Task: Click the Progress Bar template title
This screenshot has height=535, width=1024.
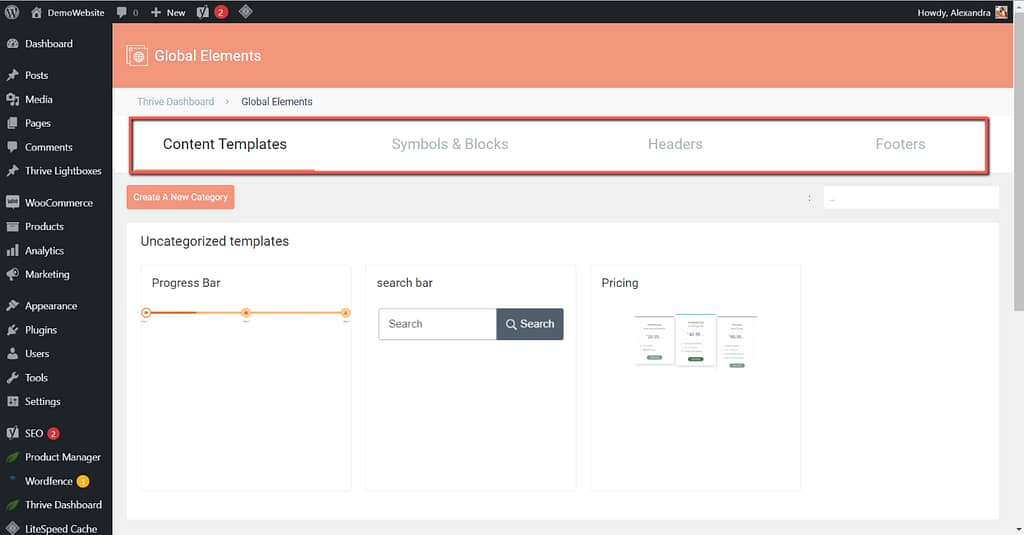Action: click(x=186, y=283)
